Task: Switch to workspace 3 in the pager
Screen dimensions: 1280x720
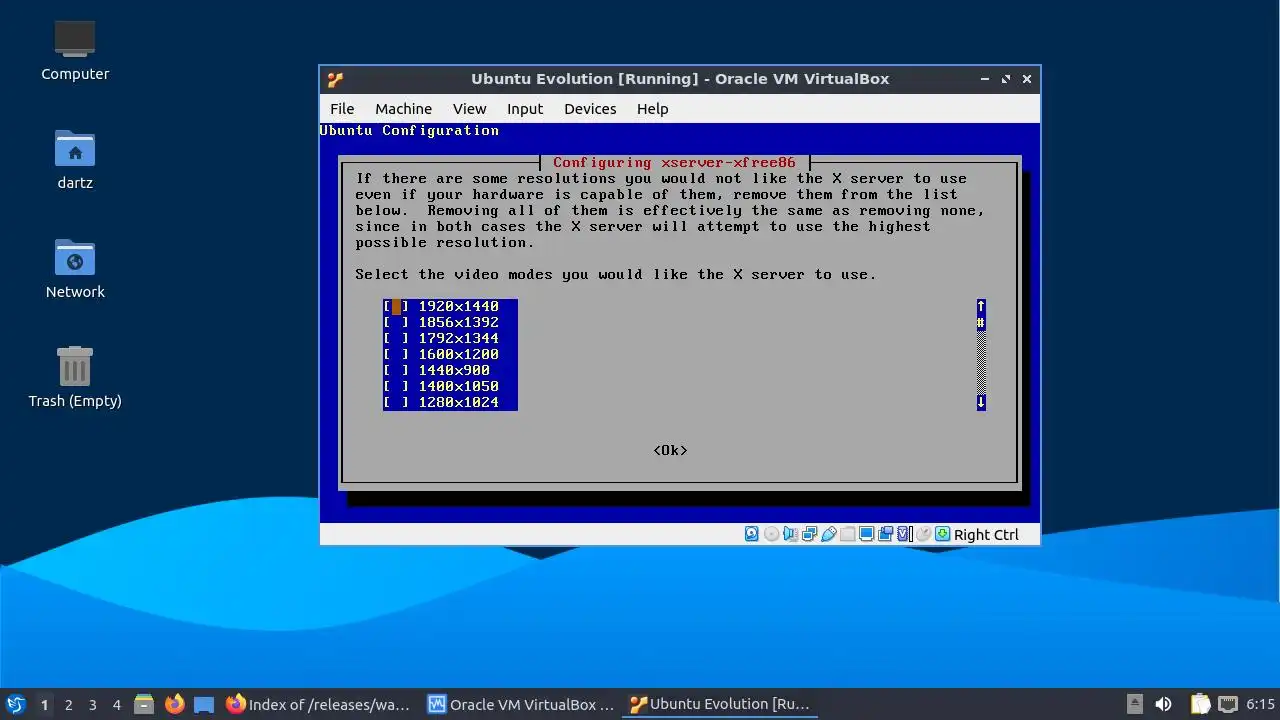Action: click(92, 705)
